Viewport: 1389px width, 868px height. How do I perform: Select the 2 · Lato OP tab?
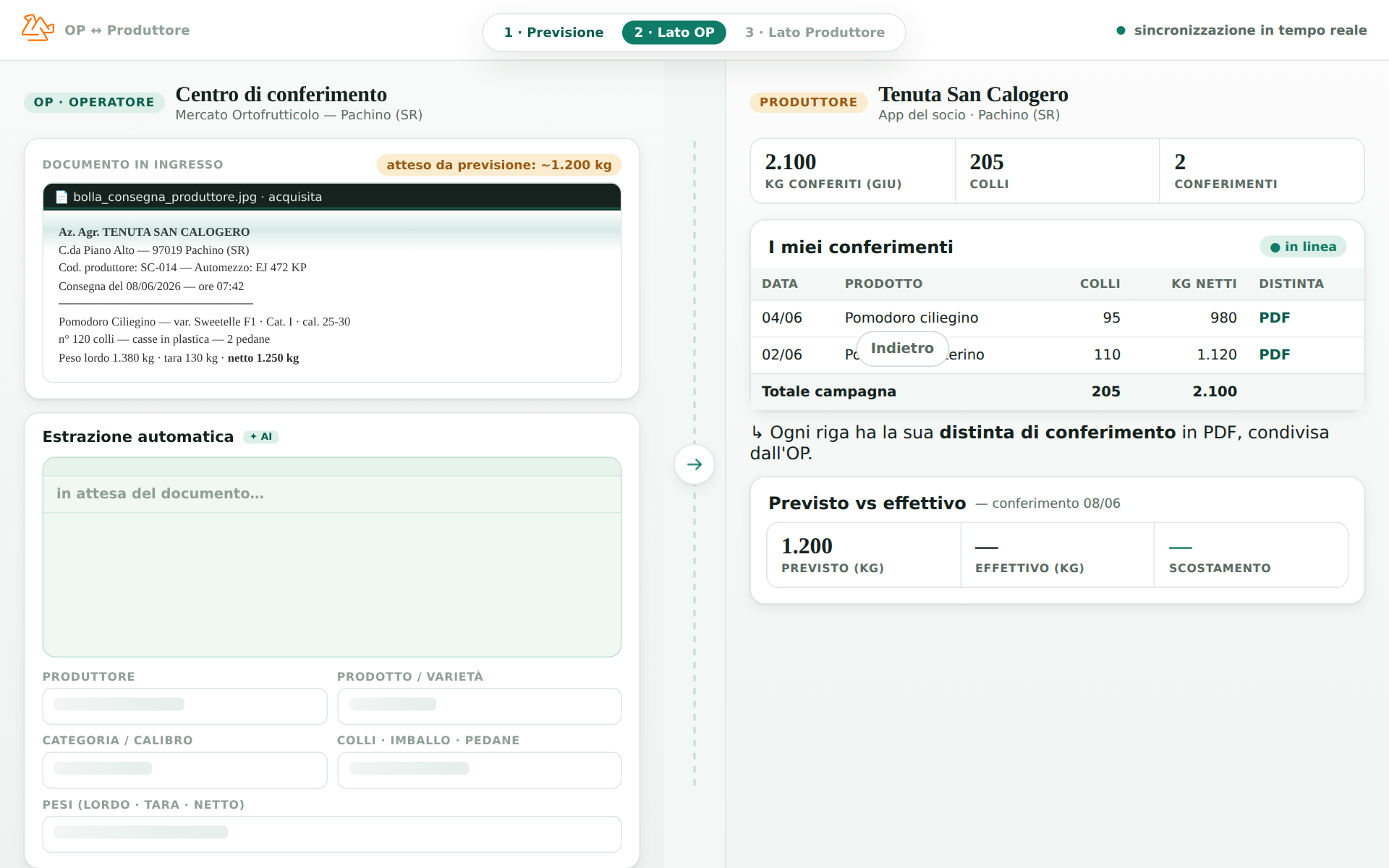point(674,33)
